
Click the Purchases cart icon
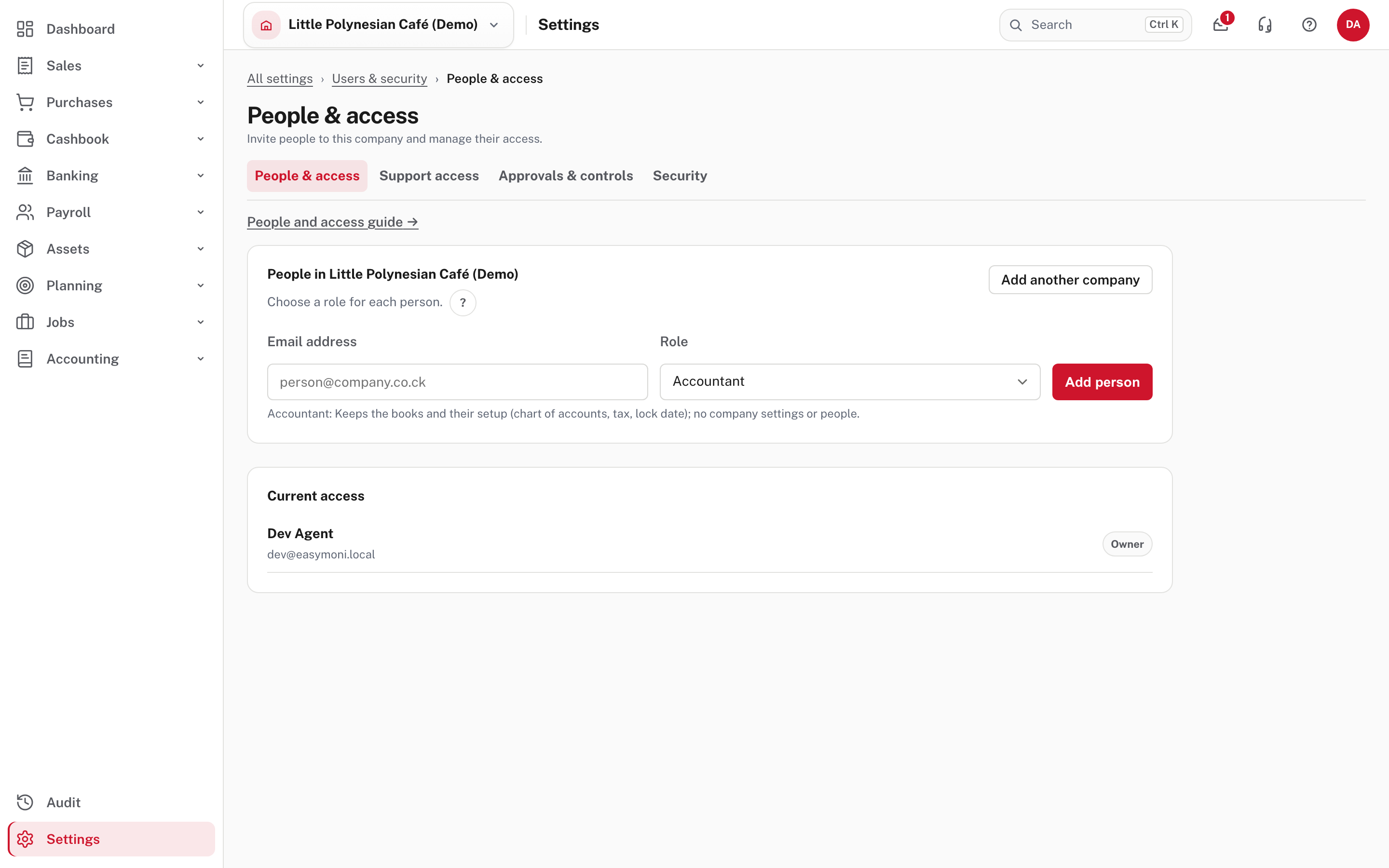coord(25,102)
